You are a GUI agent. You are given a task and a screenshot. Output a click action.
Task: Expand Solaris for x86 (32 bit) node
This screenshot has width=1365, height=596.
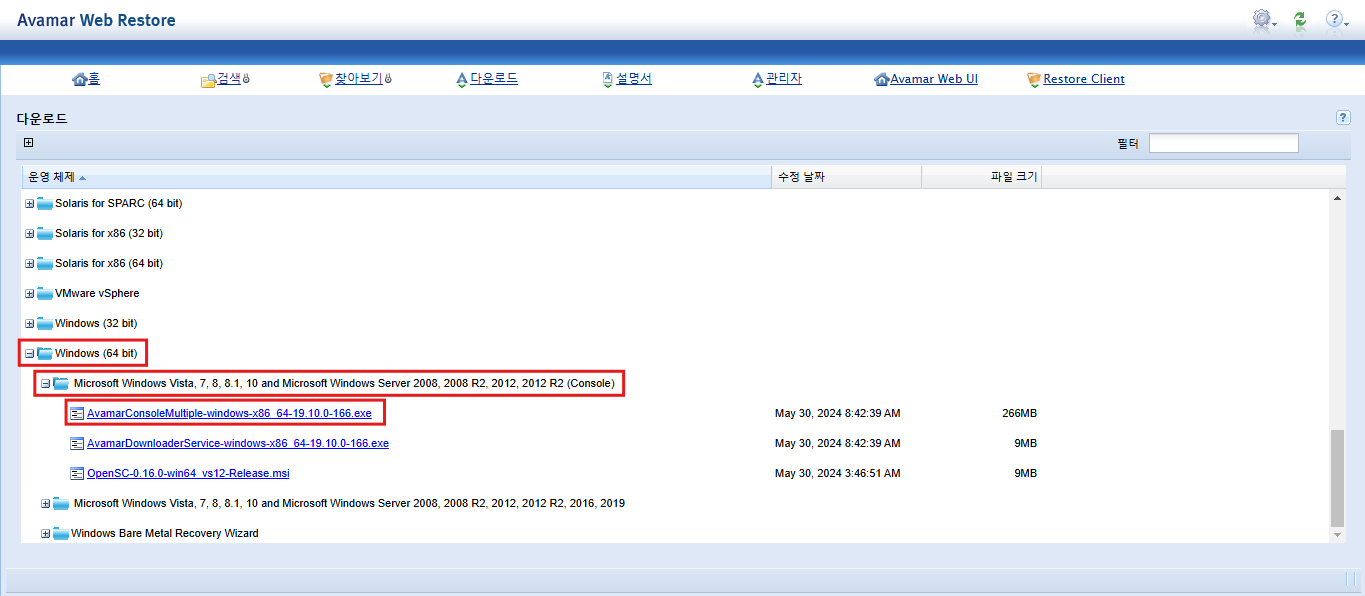click(x=30, y=234)
